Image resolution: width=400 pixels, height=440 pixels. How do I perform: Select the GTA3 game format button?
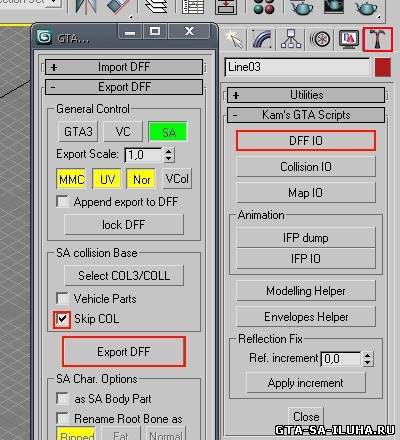pos(78,132)
